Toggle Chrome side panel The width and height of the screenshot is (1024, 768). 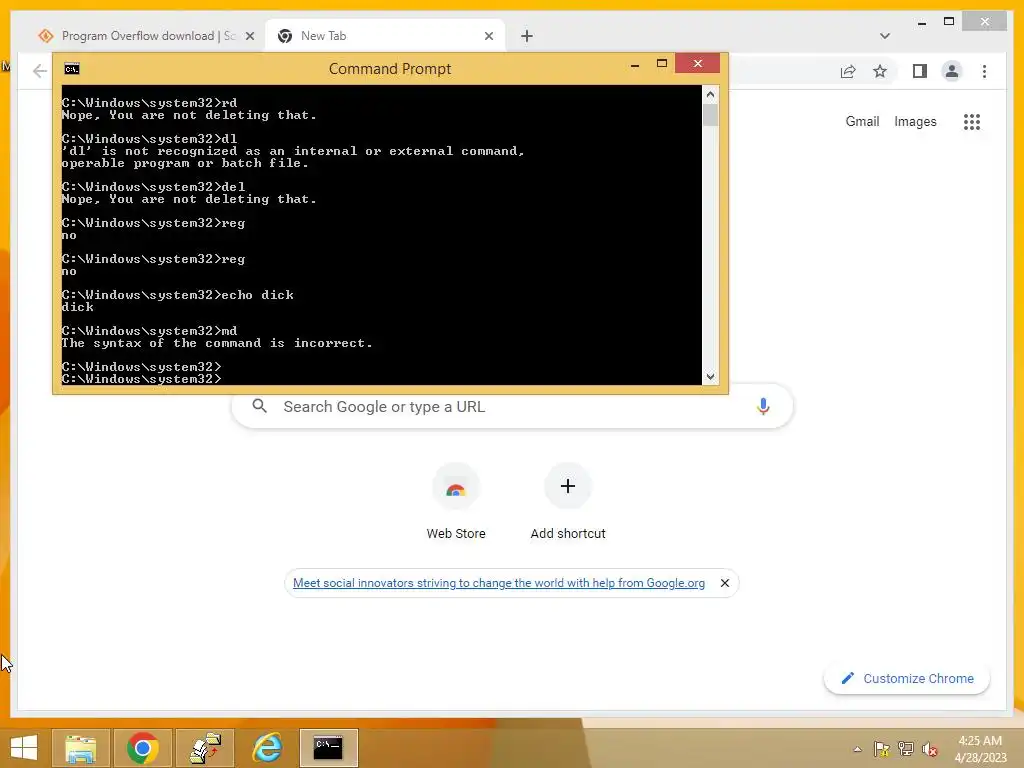[x=920, y=71]
